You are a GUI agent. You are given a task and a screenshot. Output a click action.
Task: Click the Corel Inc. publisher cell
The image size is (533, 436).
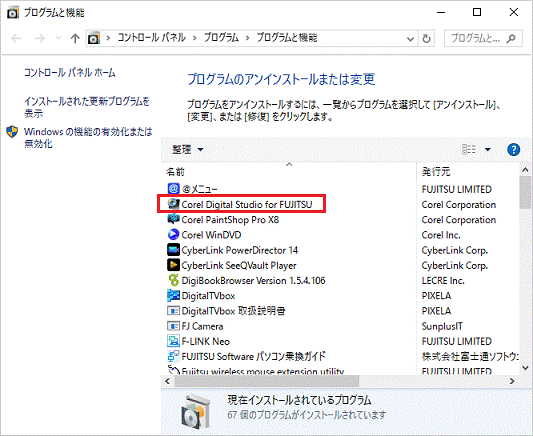[x=441, y=235]
